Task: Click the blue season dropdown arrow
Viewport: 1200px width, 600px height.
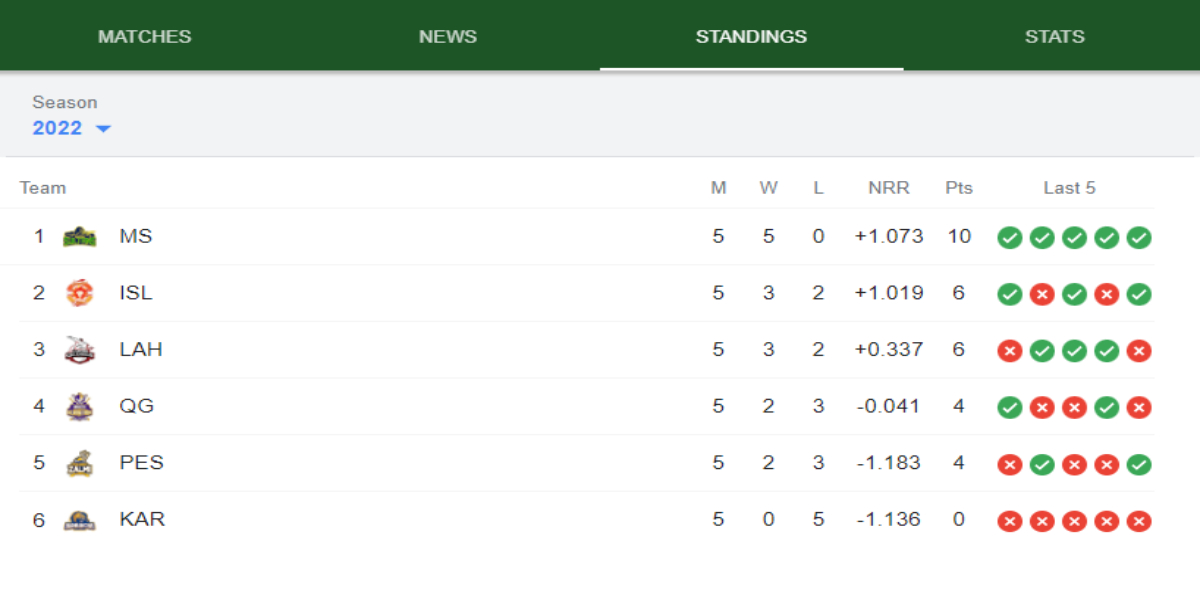Action: pos(102,129)
